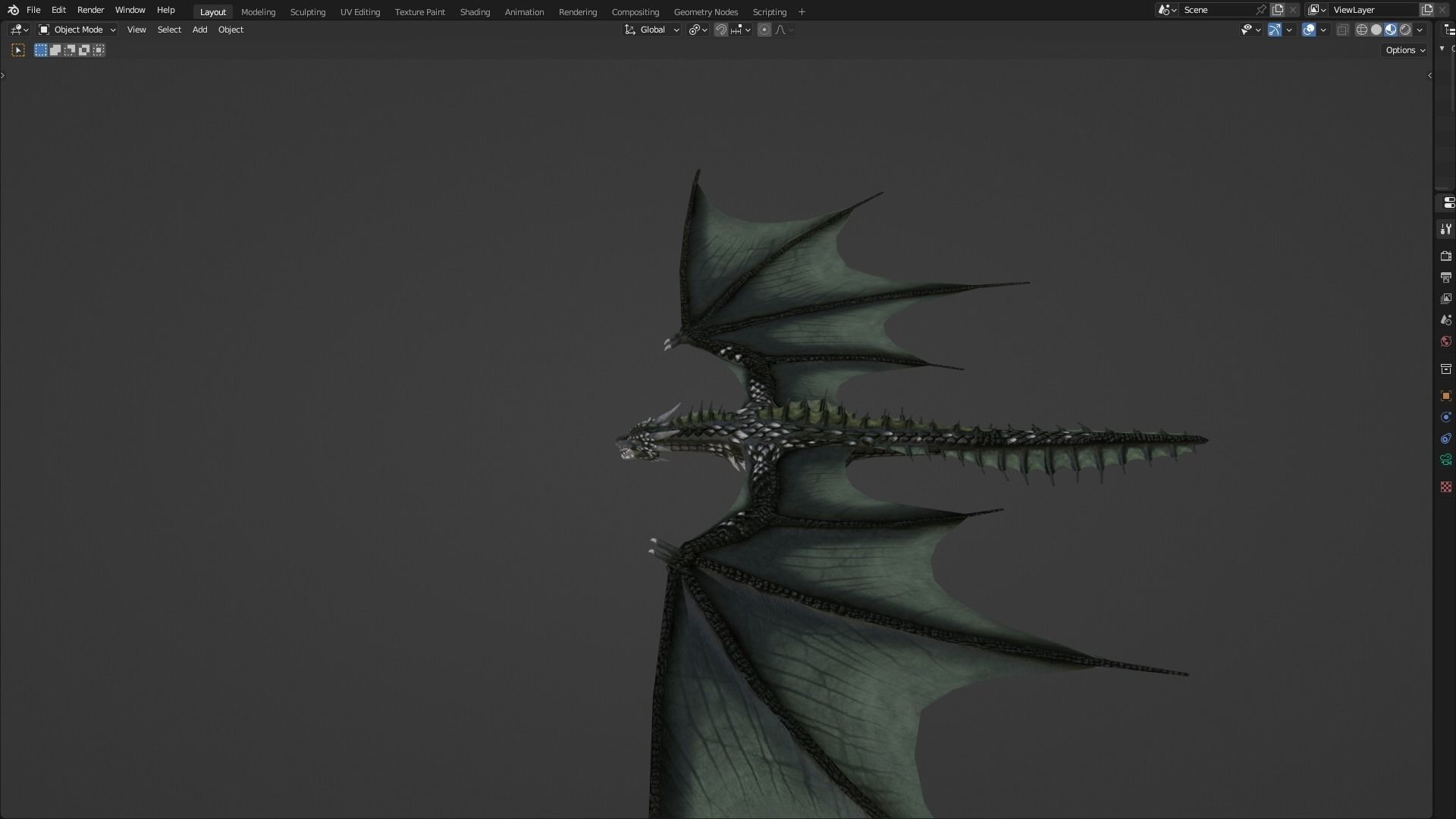Screen dimensions: 1456x819
Task: Click the Blender logo icon
Action: pyautogui.click(x=13, y=10)
